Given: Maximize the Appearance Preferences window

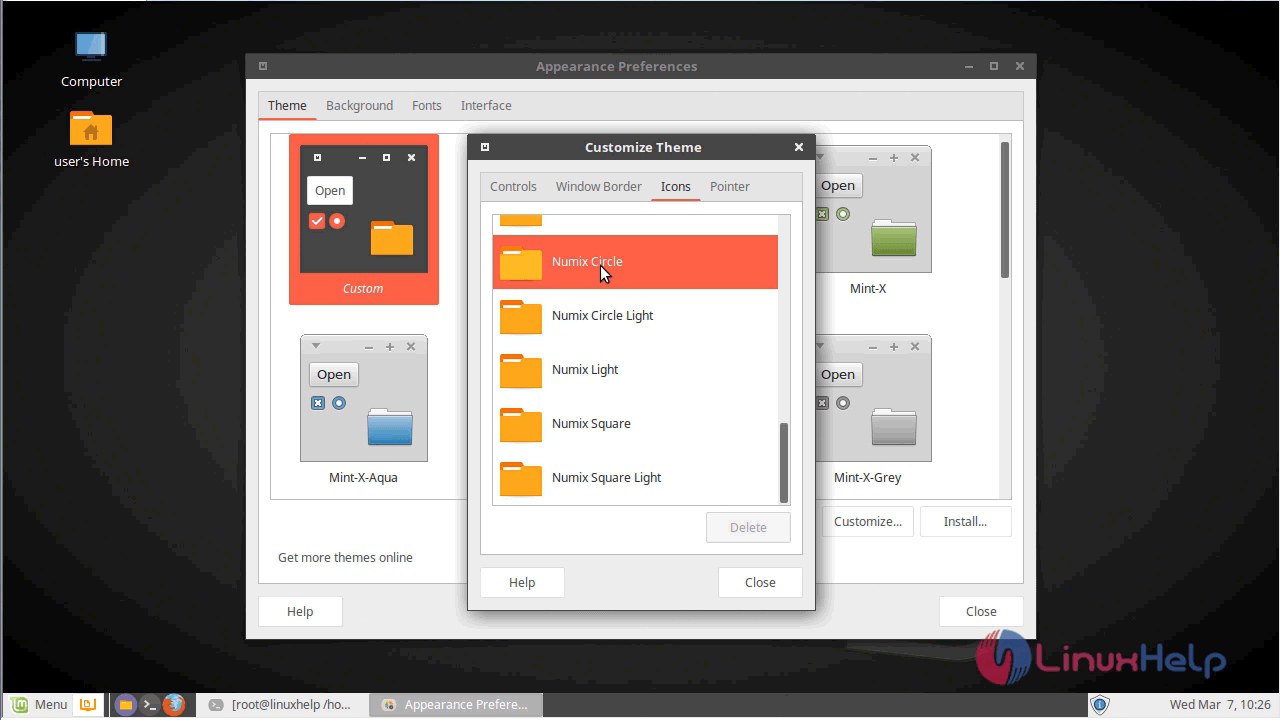Looking at the screenshot, I should pyautogui.click(x=994, y=66).
